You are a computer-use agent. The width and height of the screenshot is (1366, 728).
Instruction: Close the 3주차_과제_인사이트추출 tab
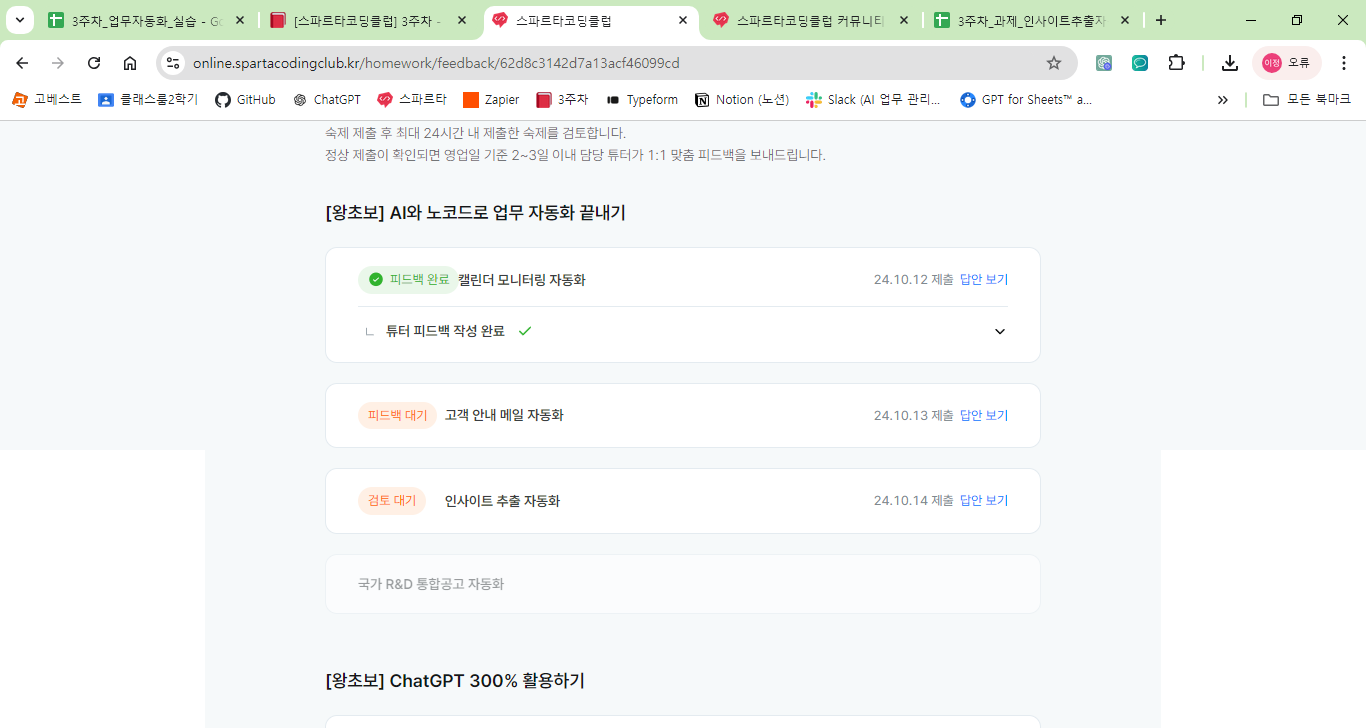tap(1124, 20)
